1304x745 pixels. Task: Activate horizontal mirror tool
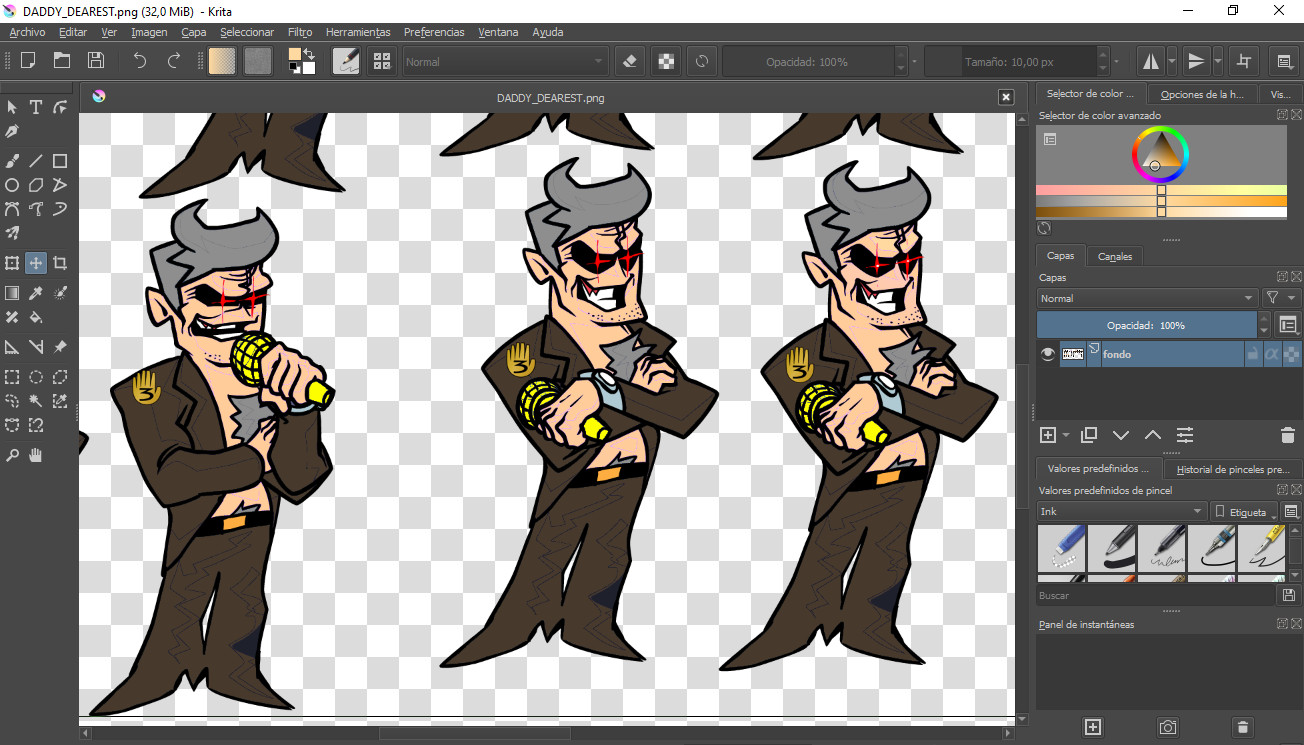coord(1151,61)
